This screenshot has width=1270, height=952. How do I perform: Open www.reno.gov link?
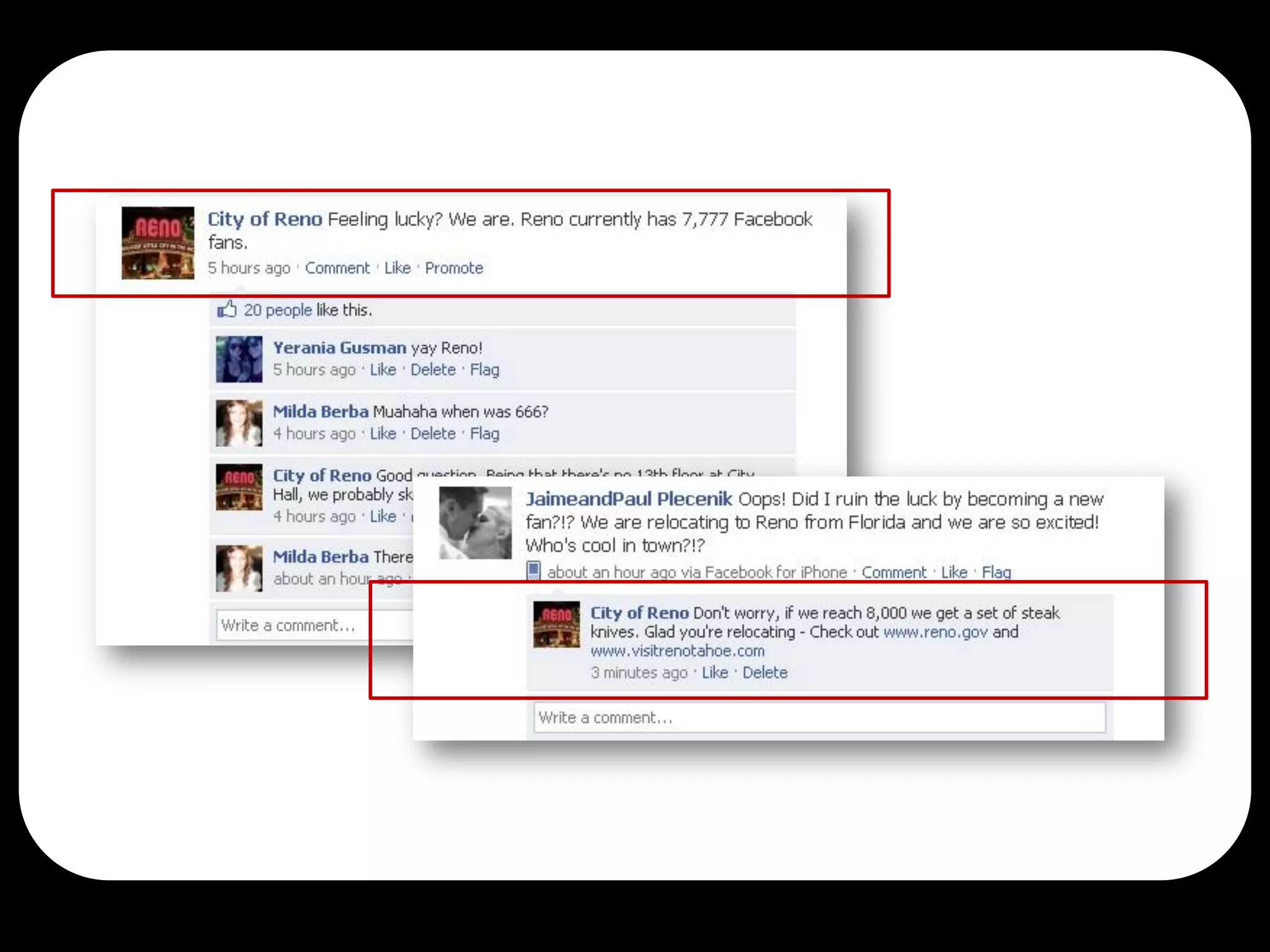(935, 632)
